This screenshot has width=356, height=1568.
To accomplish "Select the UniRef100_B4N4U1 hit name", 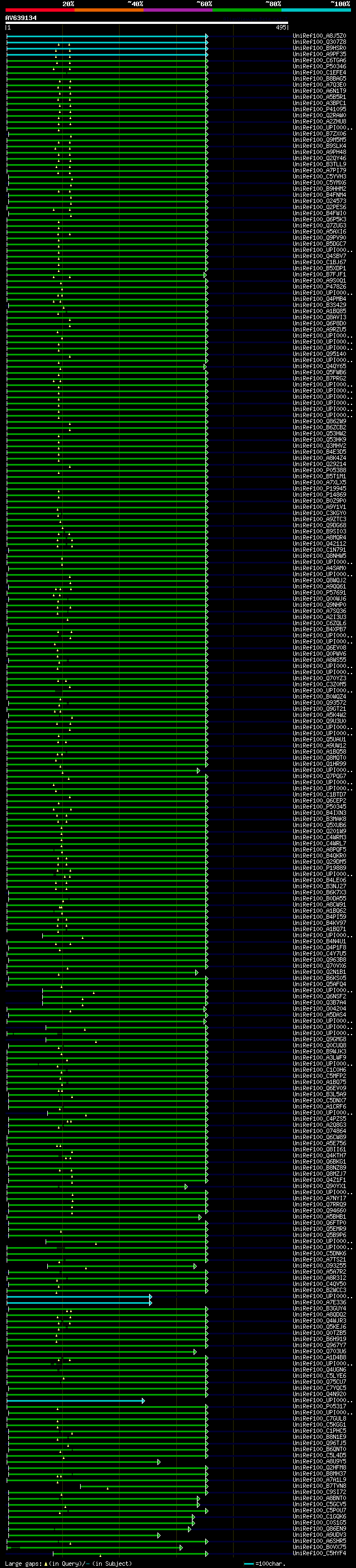I will coord(319,941).
